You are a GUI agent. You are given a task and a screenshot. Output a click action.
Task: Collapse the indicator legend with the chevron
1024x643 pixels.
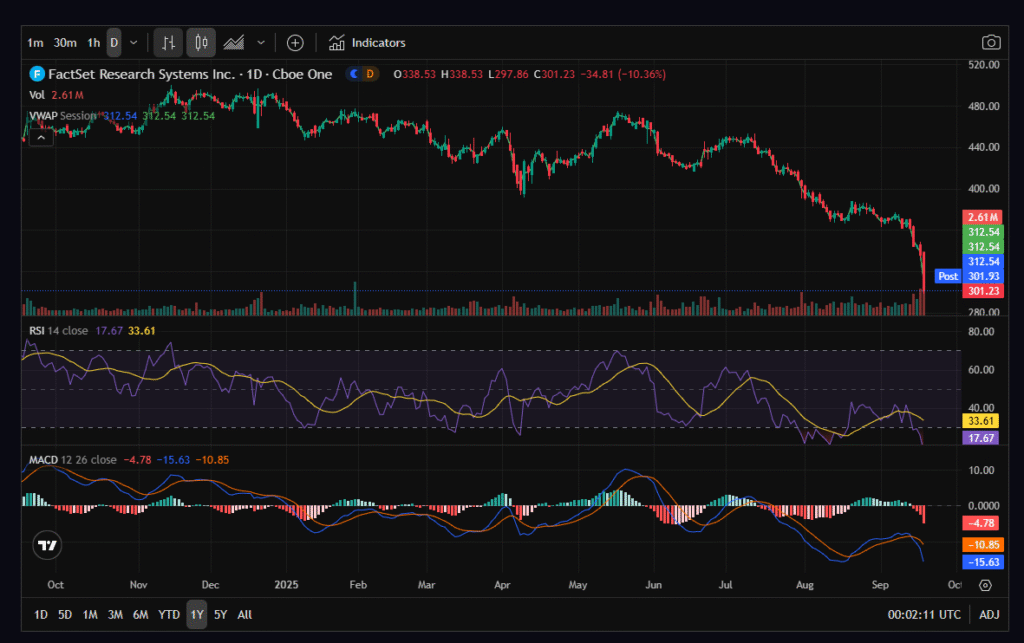40,136
